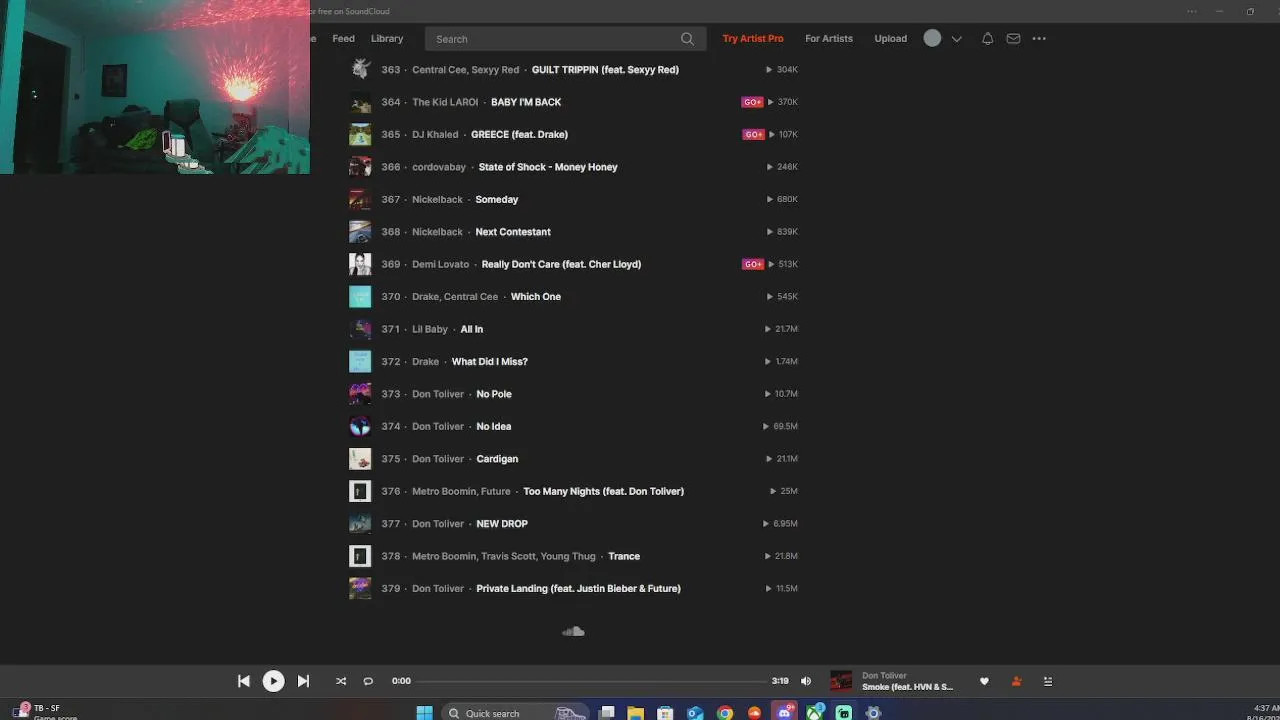1280x720 pixels.
Task: Open the now playing album artwork
Action: (841, 681)
